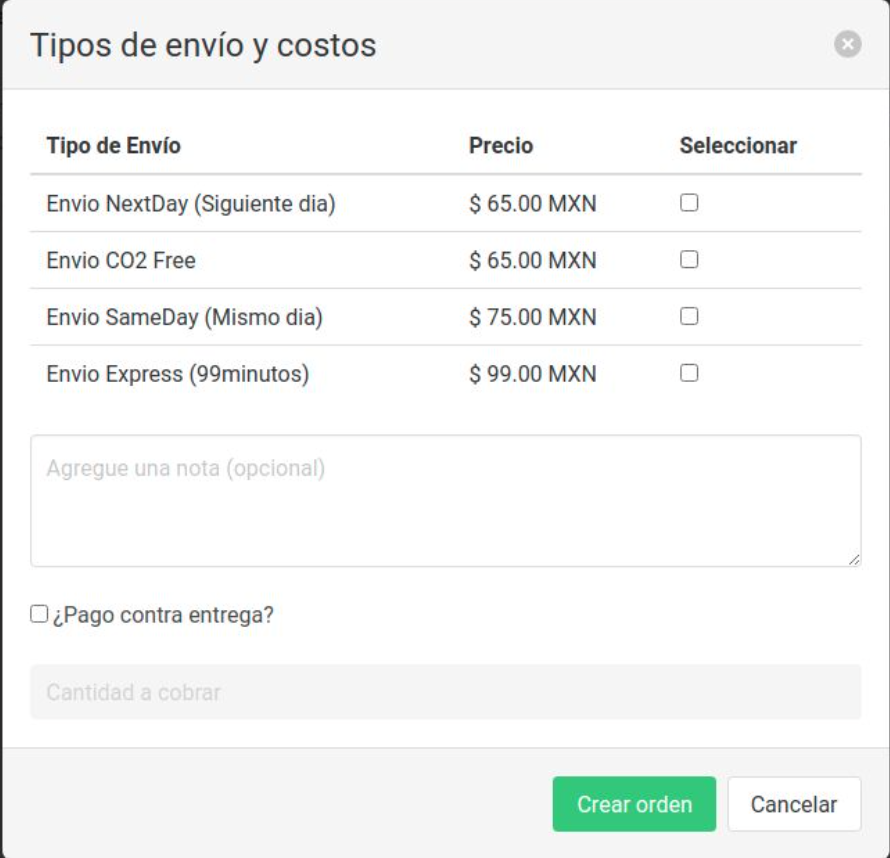This screenshot has height=858, width=890.
Task: Click the Envio NextDay (Siguiente dia) row label
Action: click(191, 204)
